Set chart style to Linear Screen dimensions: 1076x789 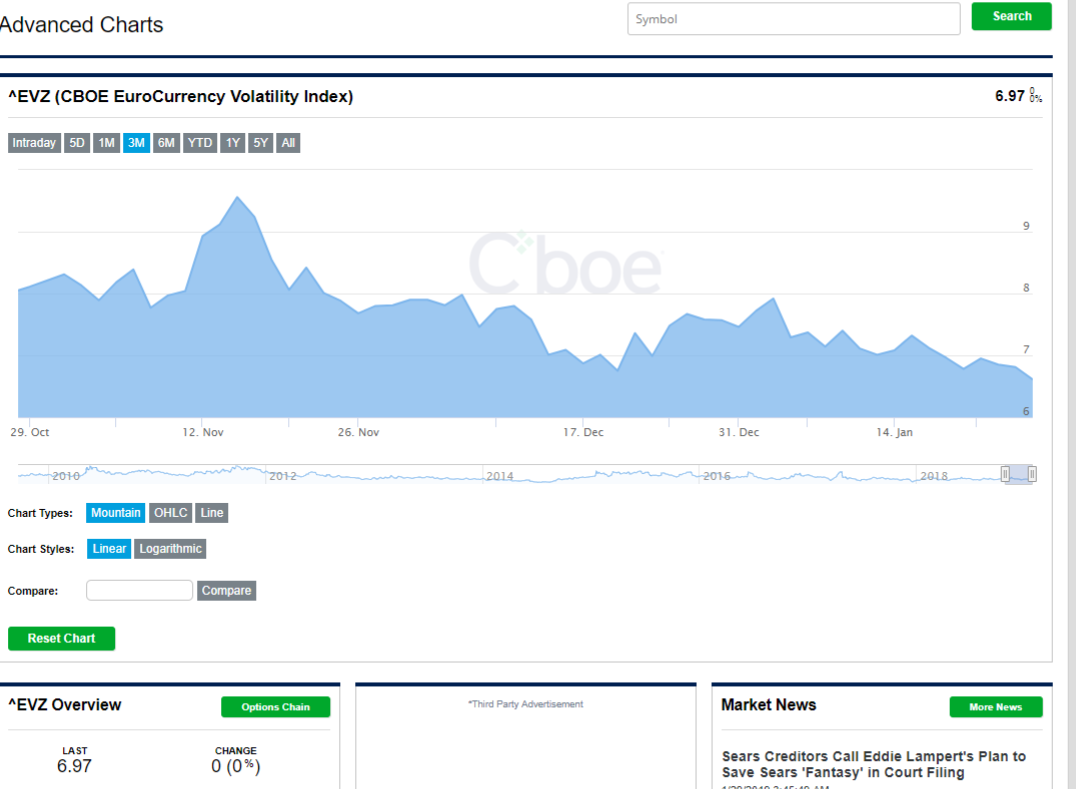pyautogui.click(x=109, y=549)
